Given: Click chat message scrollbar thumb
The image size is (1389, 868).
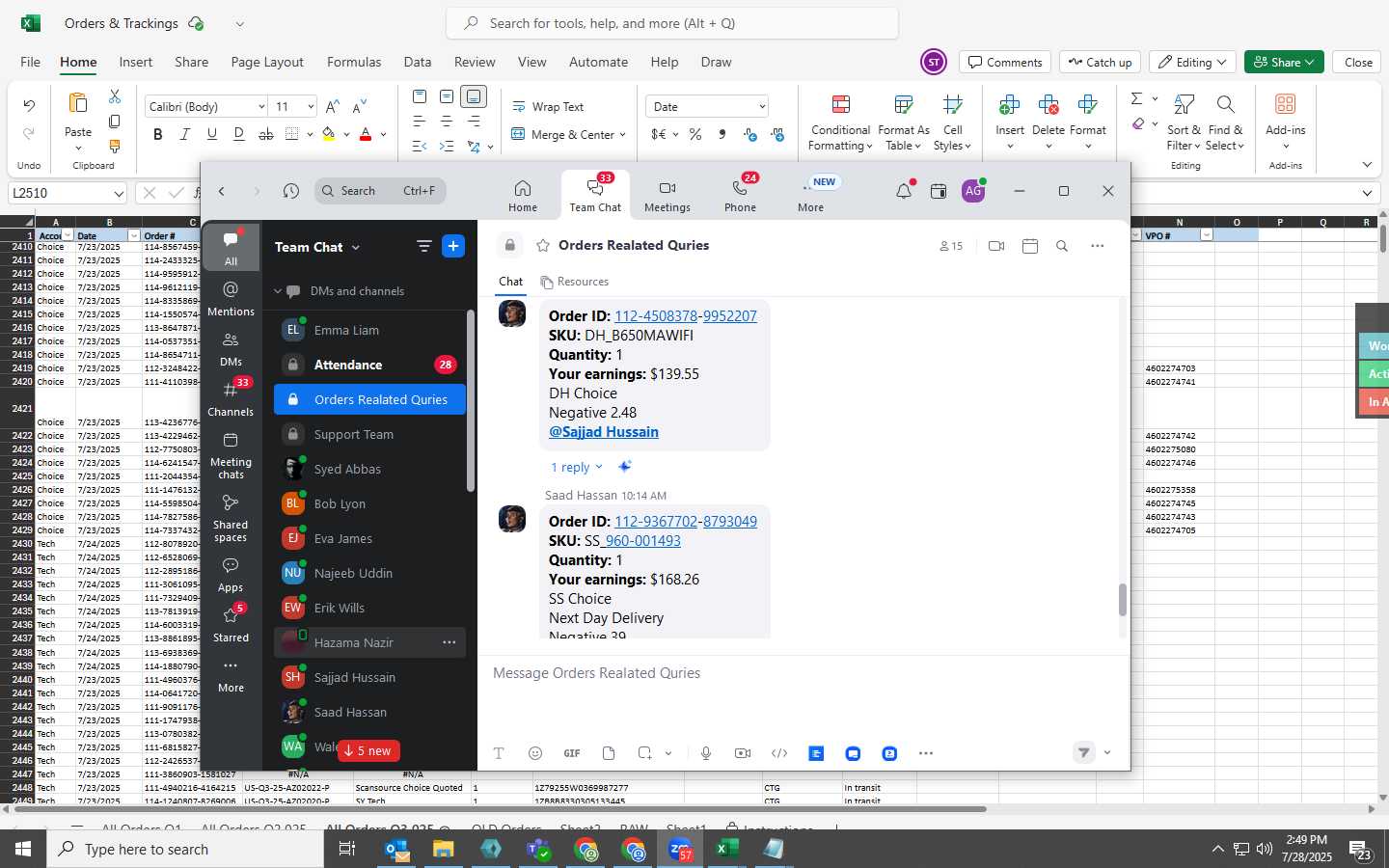Looking at the screenshot, I should tap(1122, 600).
